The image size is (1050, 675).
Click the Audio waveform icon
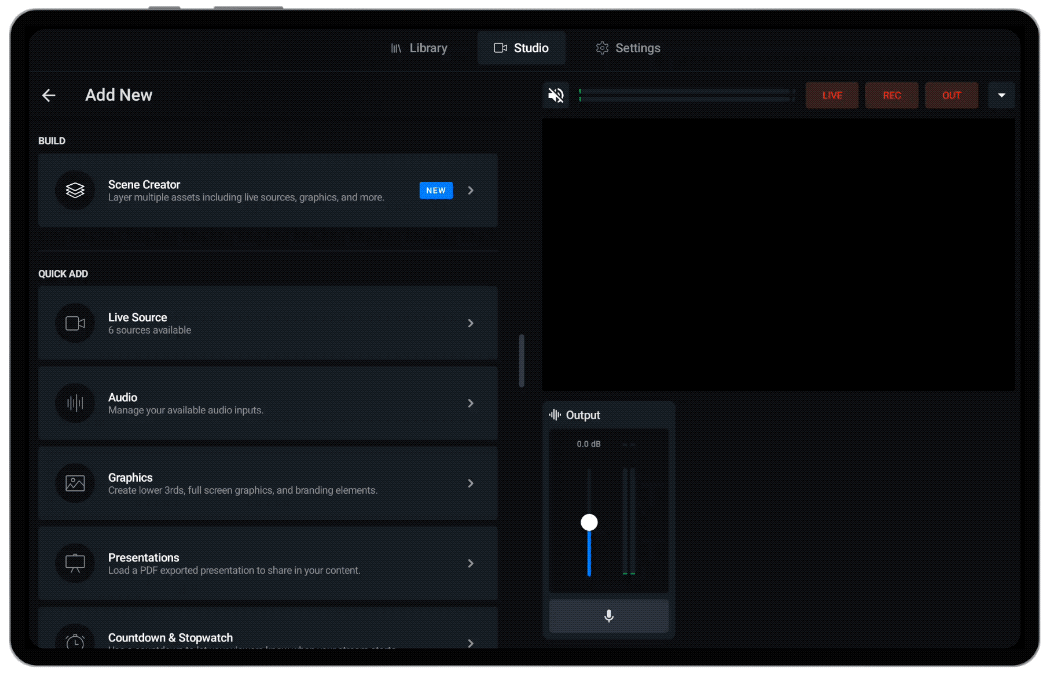tap(75, 403)
